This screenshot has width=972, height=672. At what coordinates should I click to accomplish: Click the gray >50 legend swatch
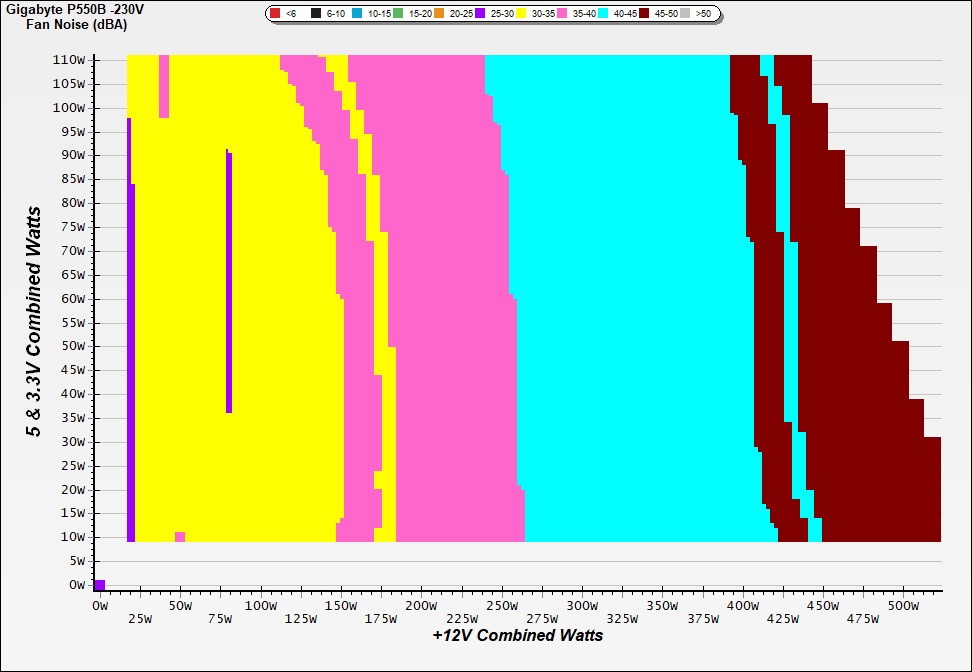[686, 15]
